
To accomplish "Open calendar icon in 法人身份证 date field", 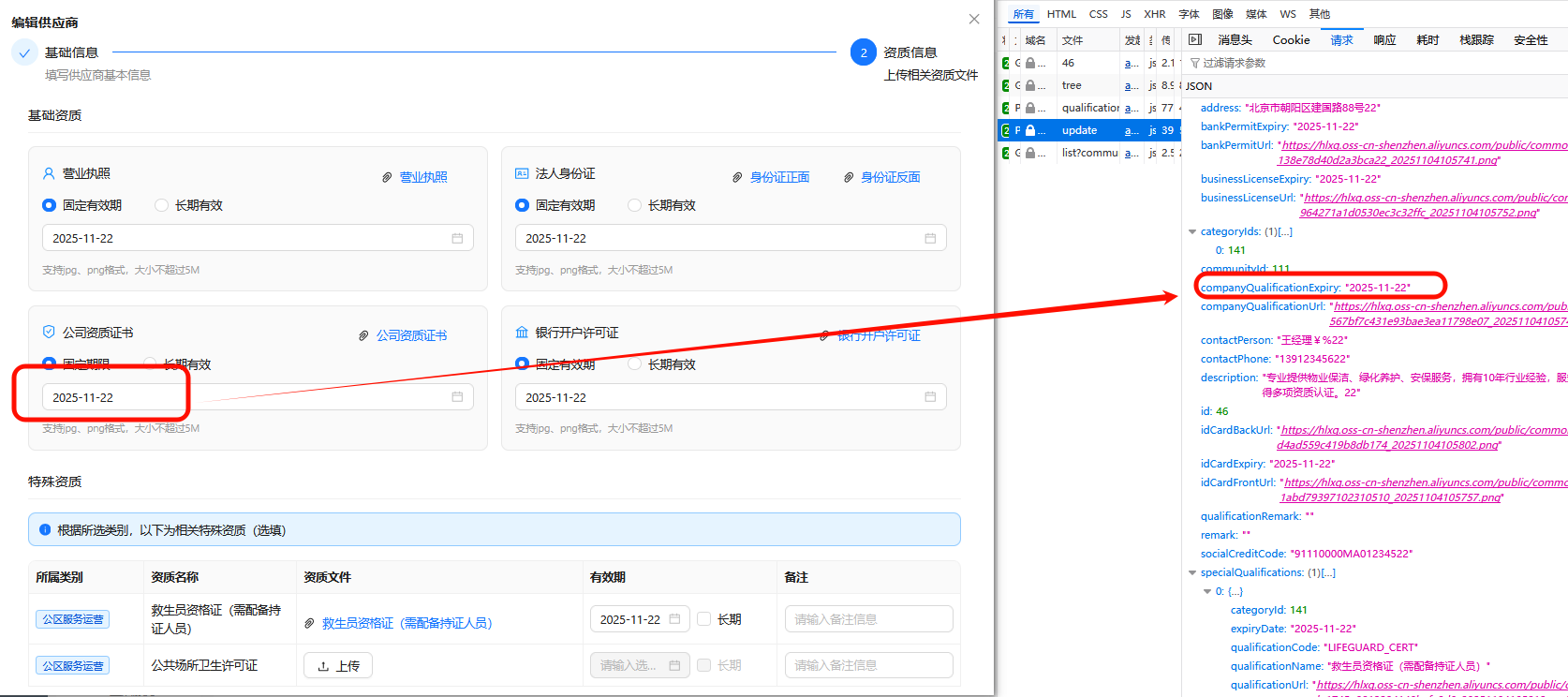I will click(930, 238).
